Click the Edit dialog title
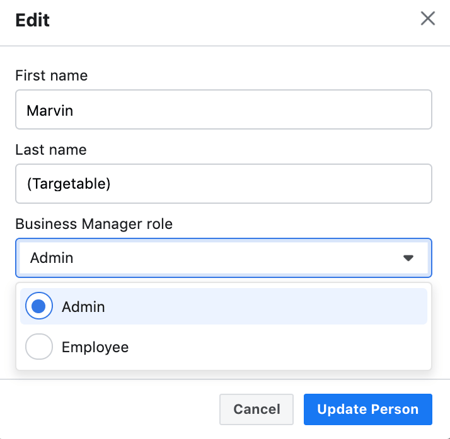Image resolution: width=450 pixels, height=439 pixels. (32, 20)
